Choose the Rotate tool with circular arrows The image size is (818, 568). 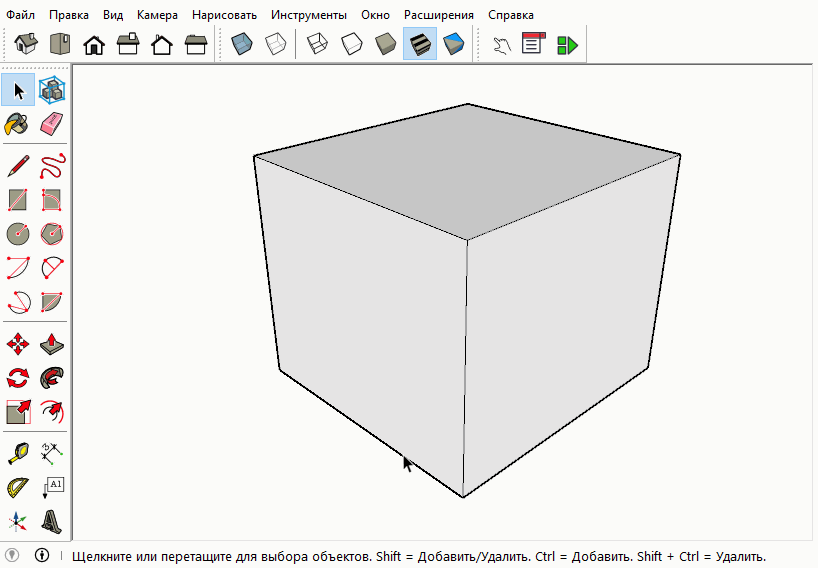pos(18,378)
